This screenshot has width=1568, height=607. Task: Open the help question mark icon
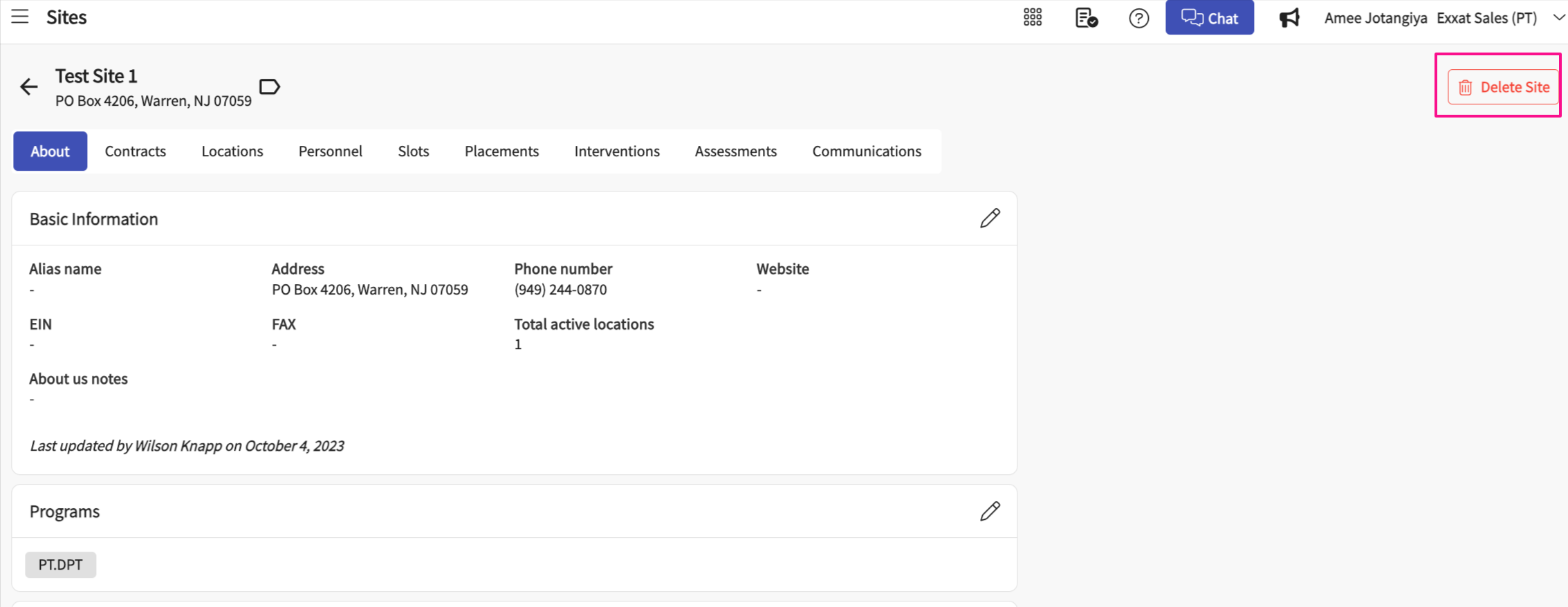[1138, 18]
